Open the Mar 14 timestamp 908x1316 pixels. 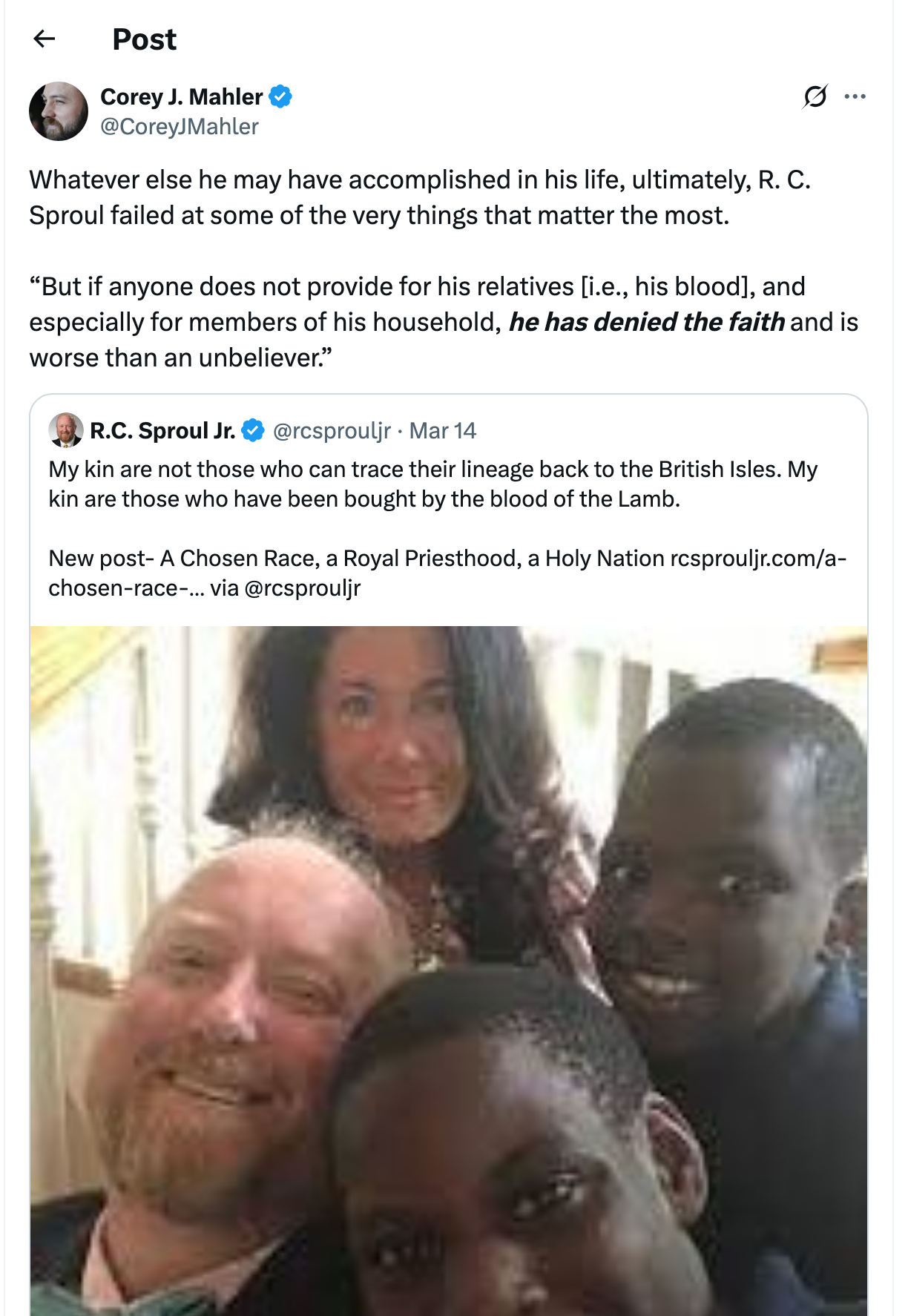tap(443, 430)
